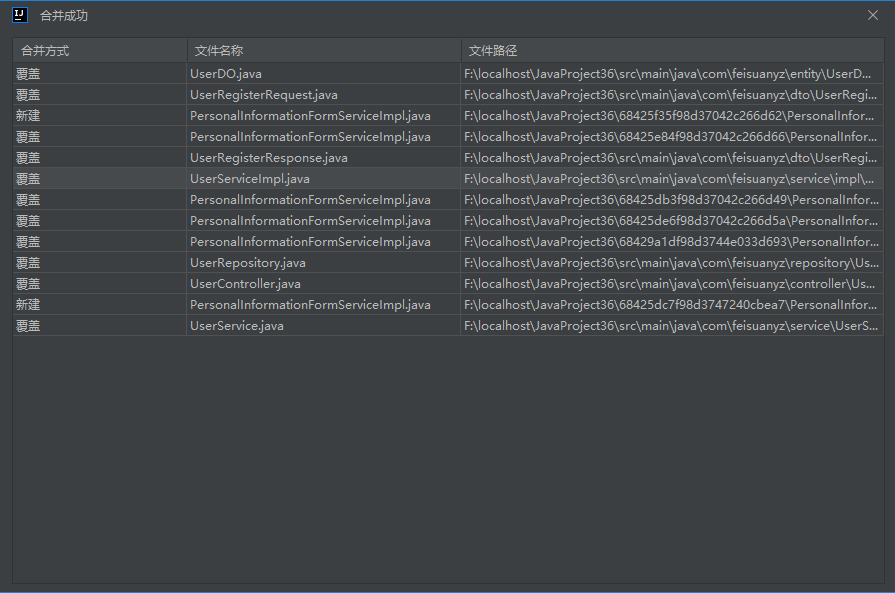Click 覆盖 in the UserServiceImpl.java row
895x593 pixels.
(28, 179)
